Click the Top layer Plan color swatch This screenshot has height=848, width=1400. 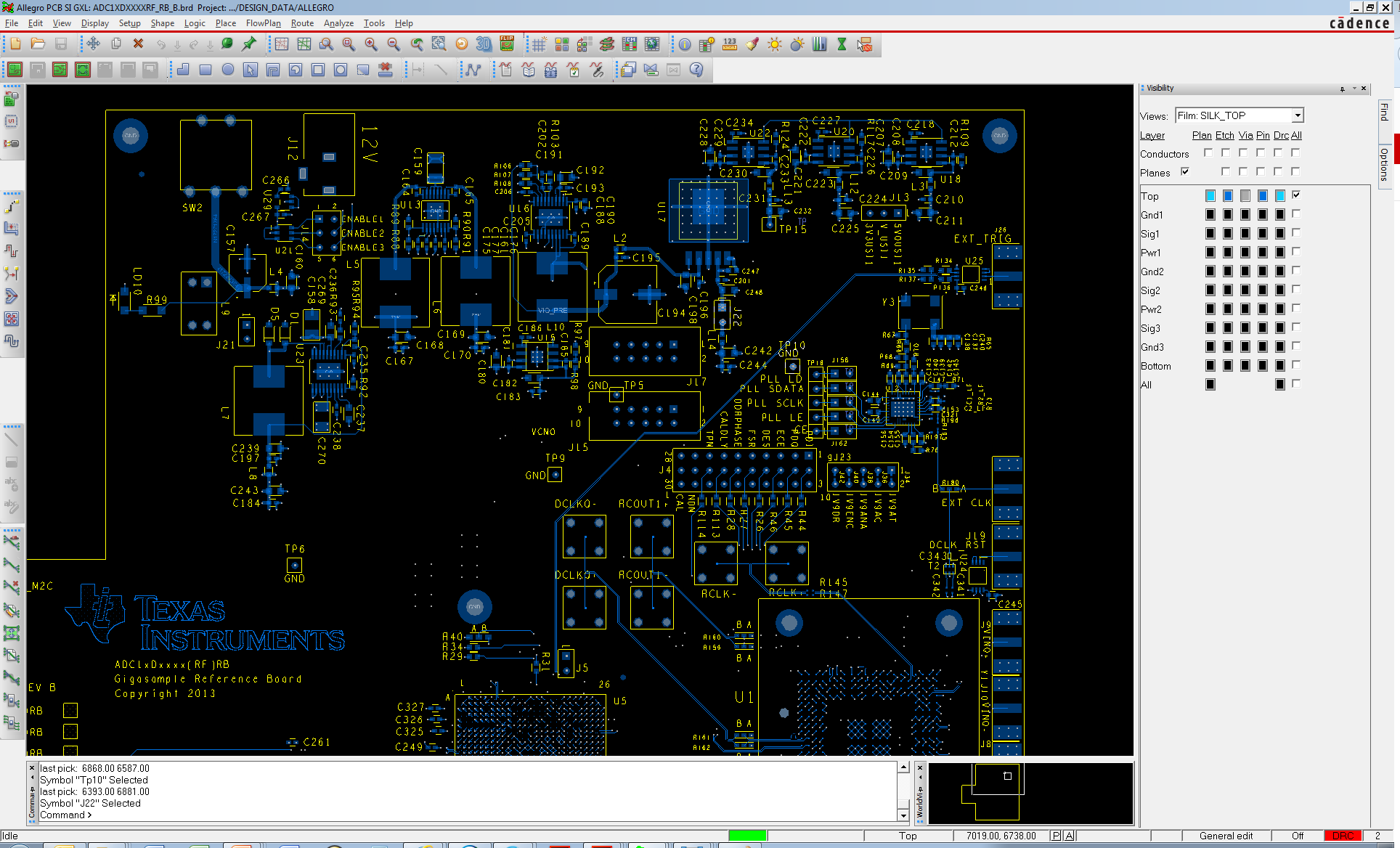pyautogui.click(x=1210, y=195)
